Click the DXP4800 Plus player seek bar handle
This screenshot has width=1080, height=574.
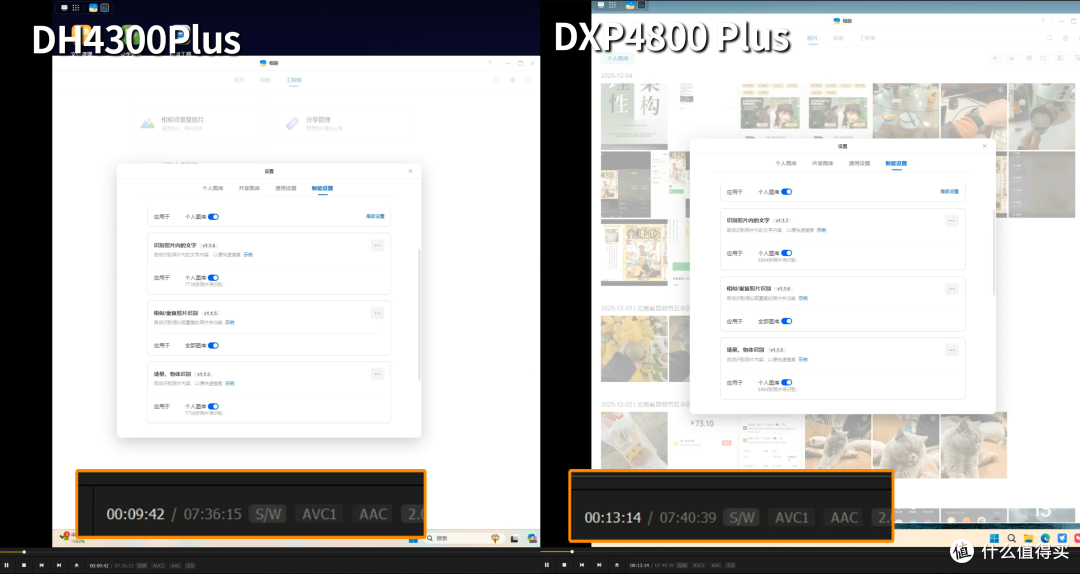pyautogui.click(x=572, y=551)
